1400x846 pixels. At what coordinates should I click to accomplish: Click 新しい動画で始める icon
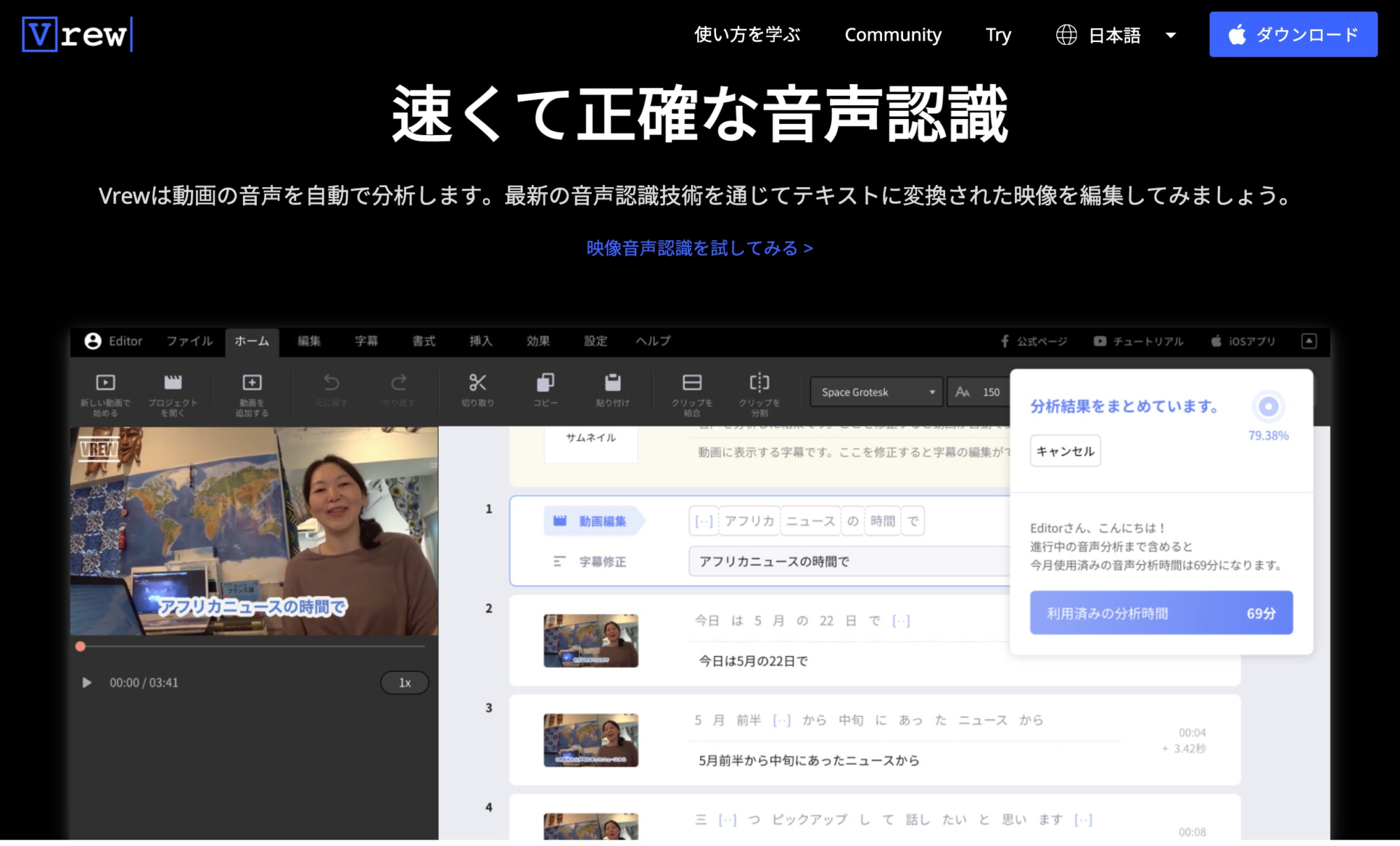pos(106,382)
